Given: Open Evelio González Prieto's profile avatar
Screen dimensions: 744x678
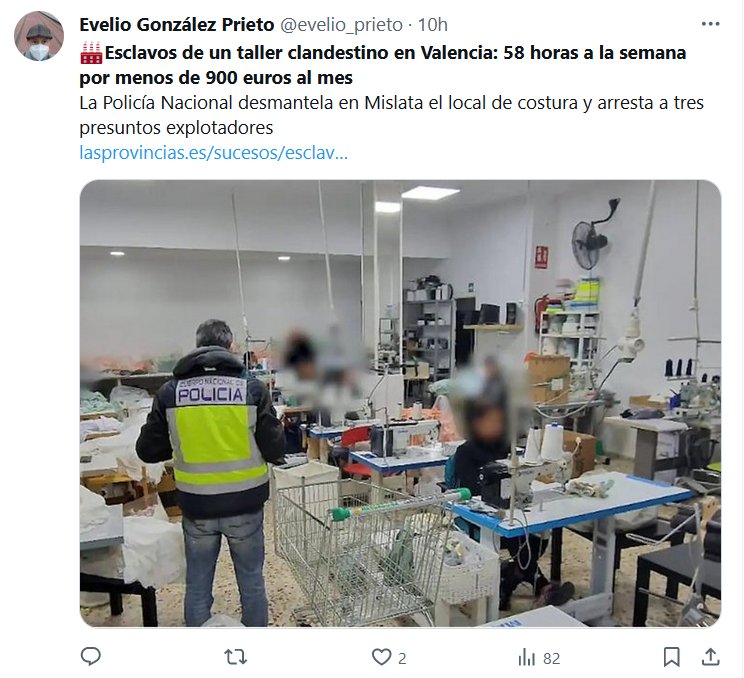Looking at the screenshot, I should [39, 36].
